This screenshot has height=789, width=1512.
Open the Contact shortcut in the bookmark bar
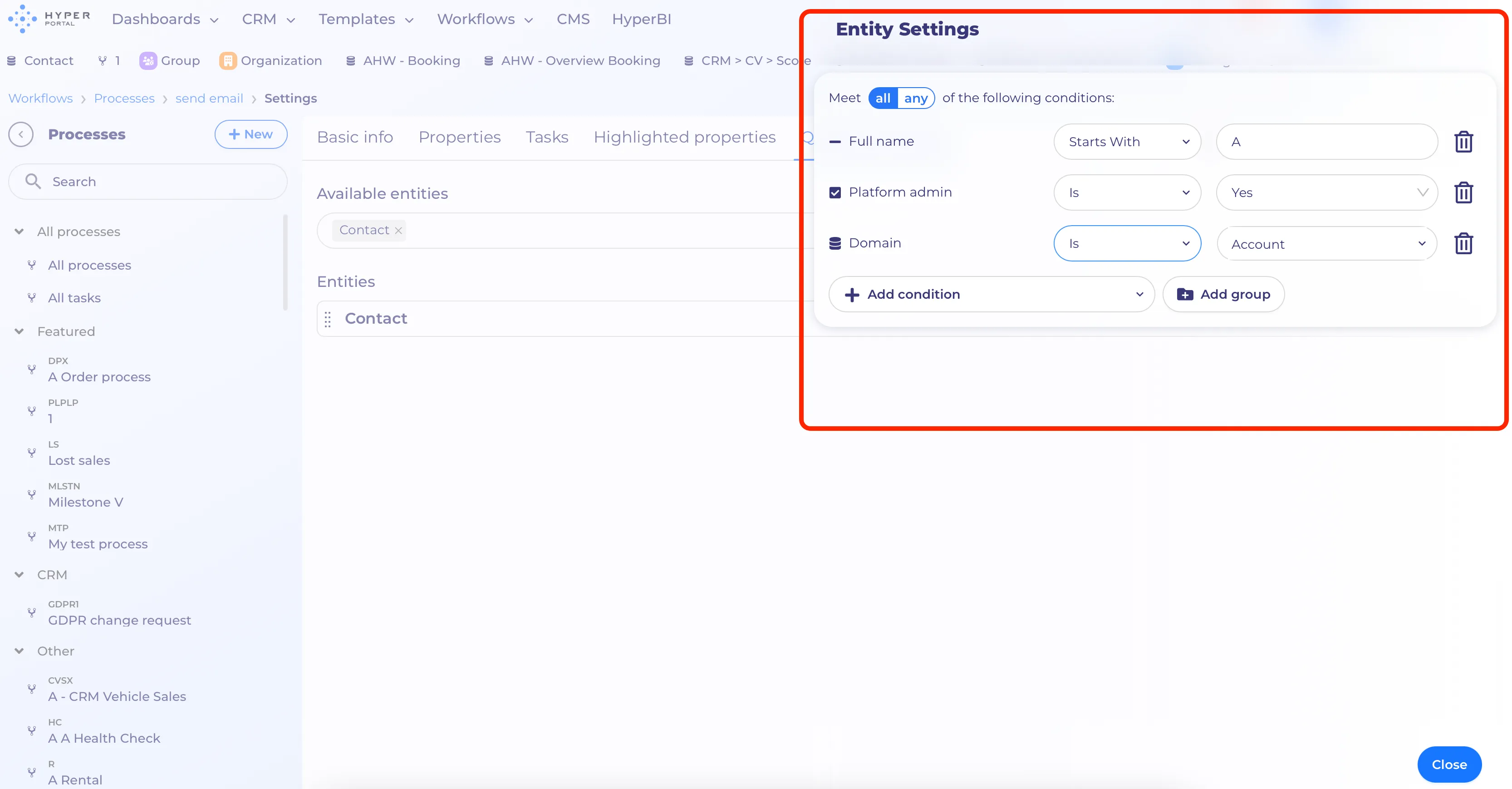pyautogui.click(x=40, y=60)
